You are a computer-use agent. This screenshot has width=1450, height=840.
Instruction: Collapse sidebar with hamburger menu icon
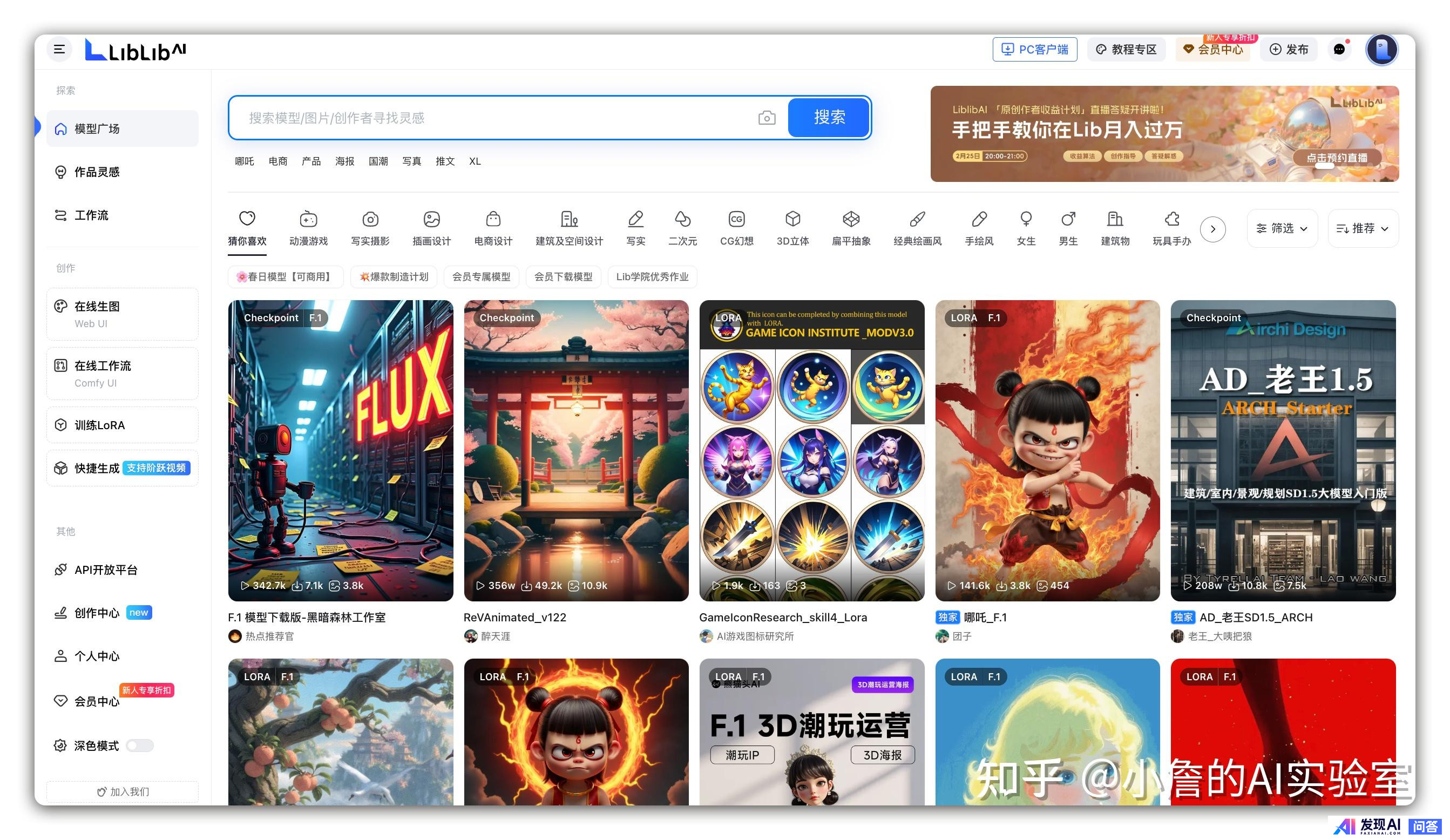point(59,50)
